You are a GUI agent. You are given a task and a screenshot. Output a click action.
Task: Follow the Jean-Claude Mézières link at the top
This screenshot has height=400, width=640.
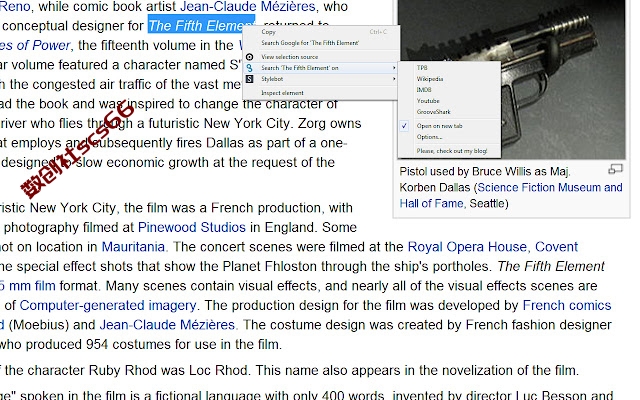(x=247, y=7)
